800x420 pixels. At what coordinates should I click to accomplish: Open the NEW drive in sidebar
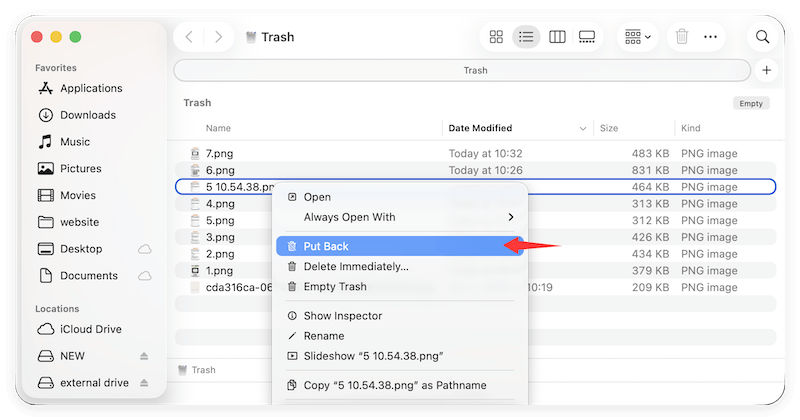pos(61,356)
